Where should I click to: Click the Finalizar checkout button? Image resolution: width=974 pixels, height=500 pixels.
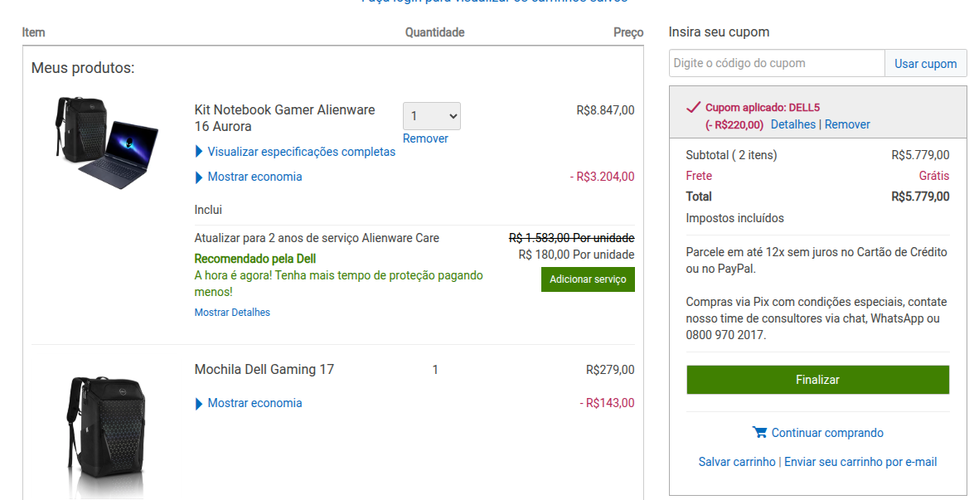click(817, 380)
